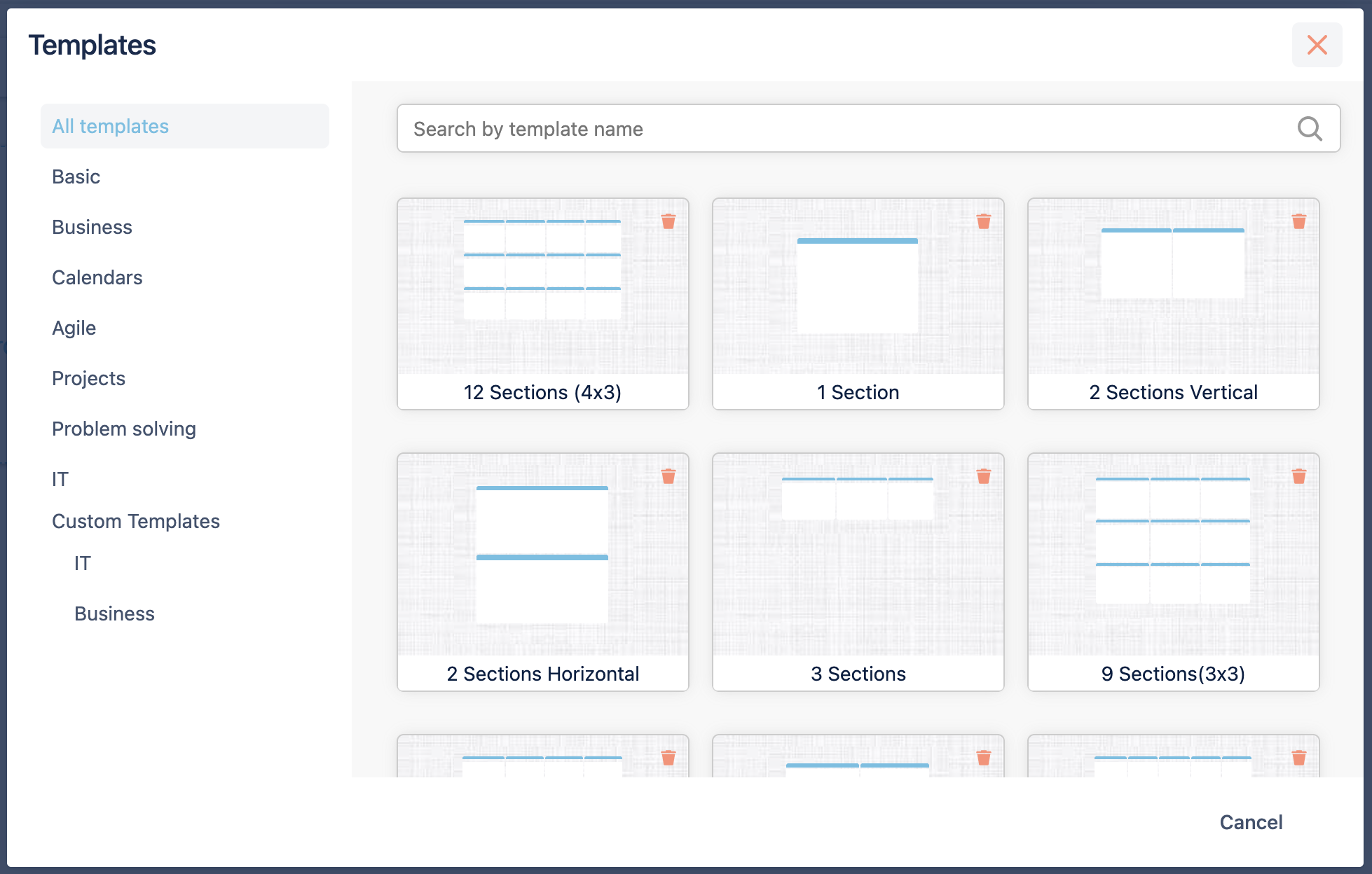Click the search magnifier icon
The image size is (1372, 874).
point(1309,129)
